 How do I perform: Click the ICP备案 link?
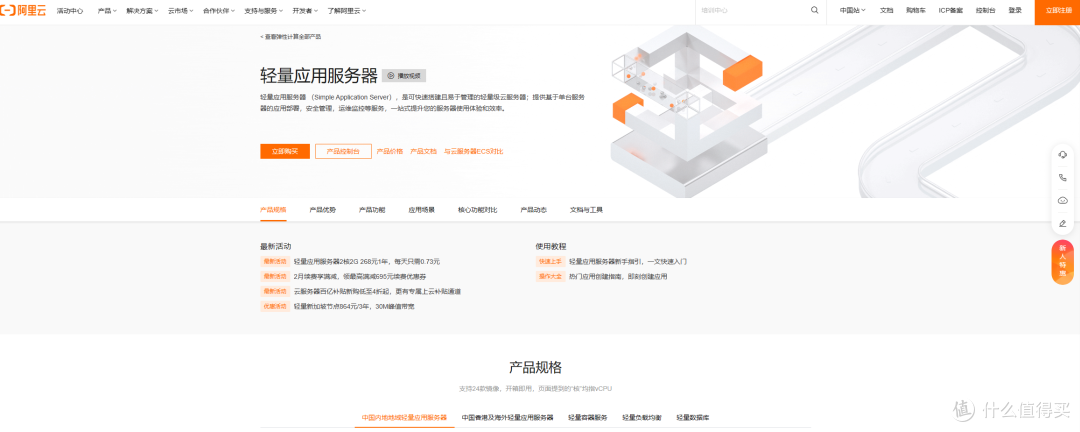(951, 10)
